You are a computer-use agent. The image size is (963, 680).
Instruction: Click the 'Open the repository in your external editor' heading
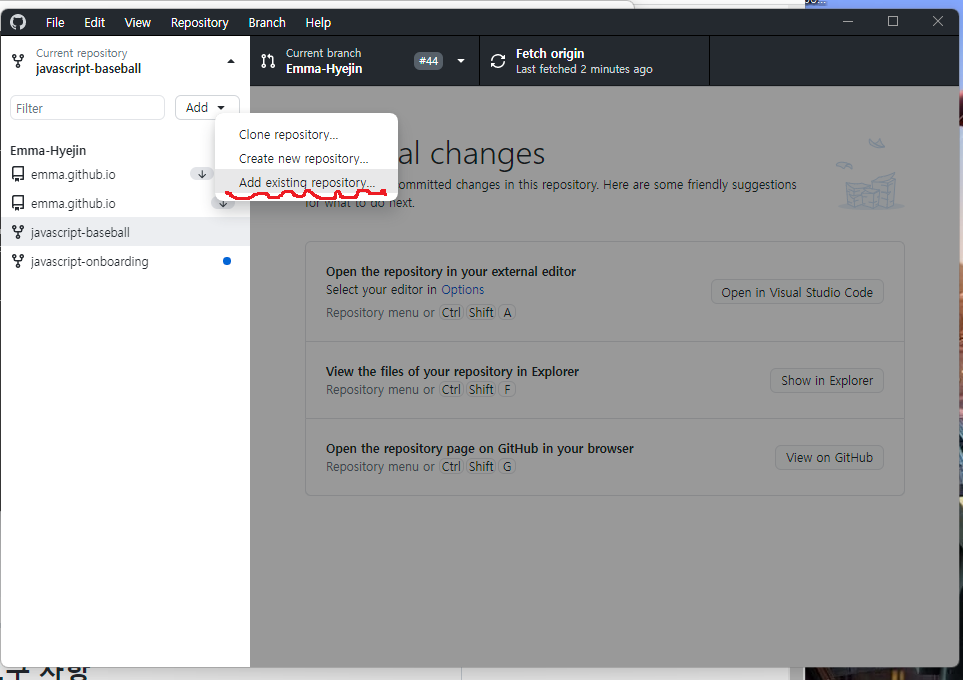pyautogui.click(x=451, y=272)
